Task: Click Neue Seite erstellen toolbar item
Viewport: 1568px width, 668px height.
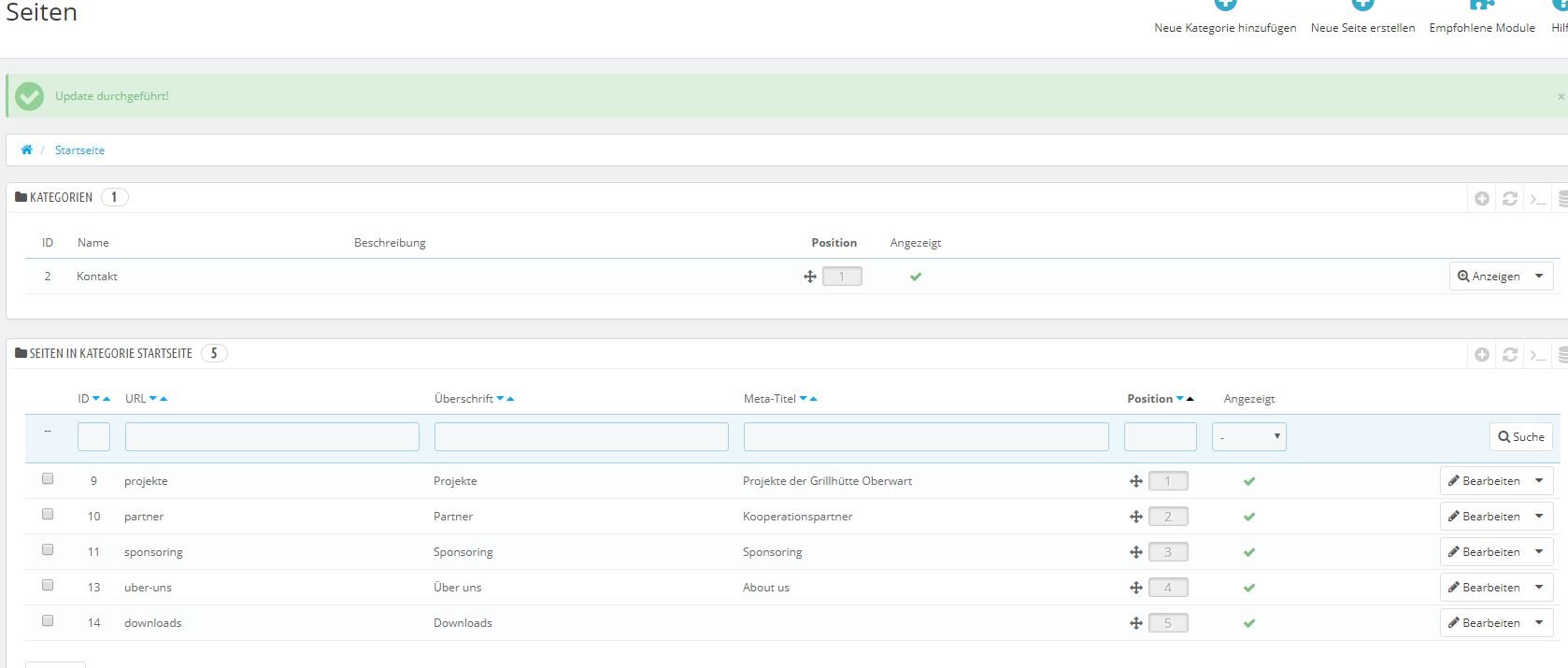Action: (1362, 19)
